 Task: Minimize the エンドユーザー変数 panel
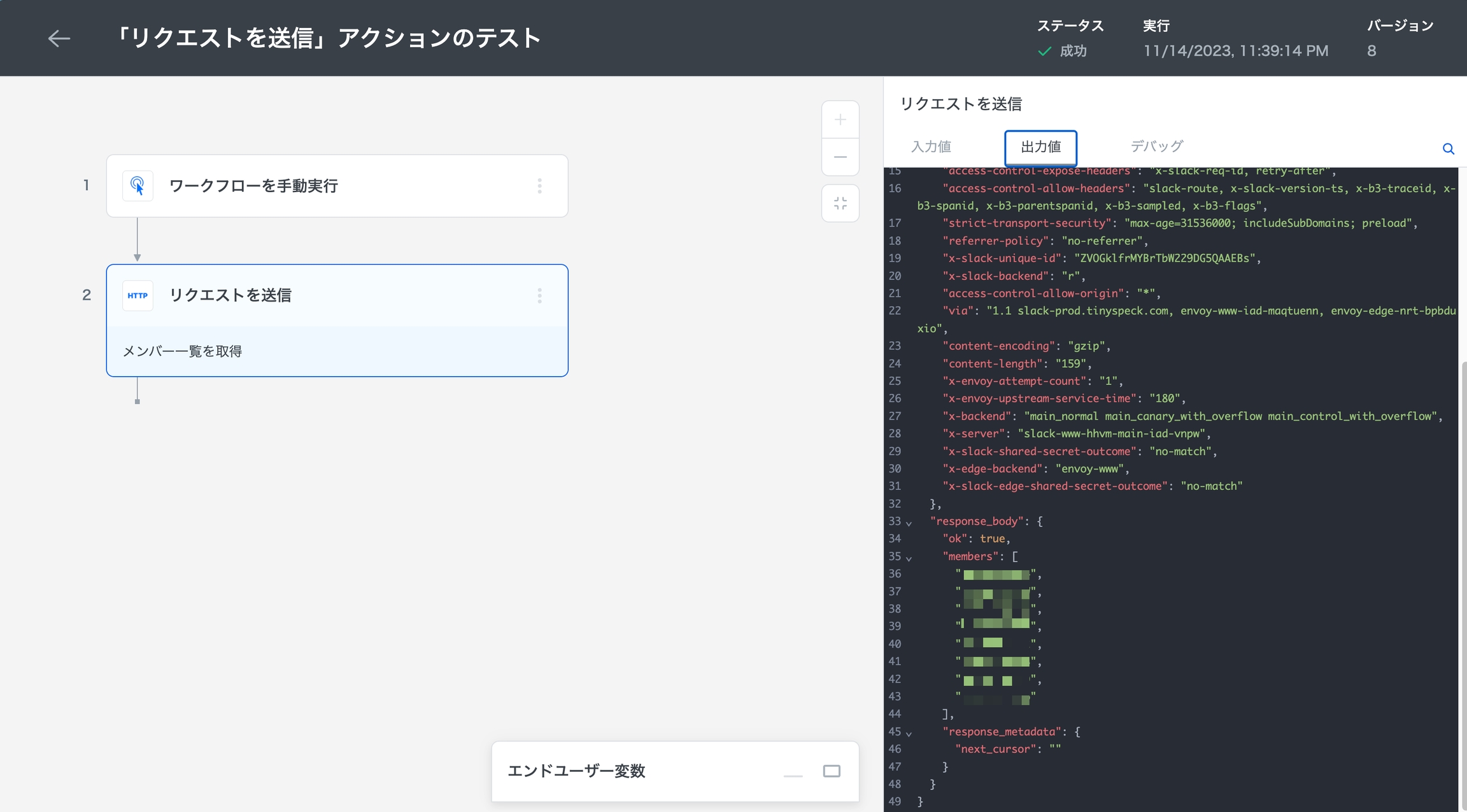pos(793,775)
